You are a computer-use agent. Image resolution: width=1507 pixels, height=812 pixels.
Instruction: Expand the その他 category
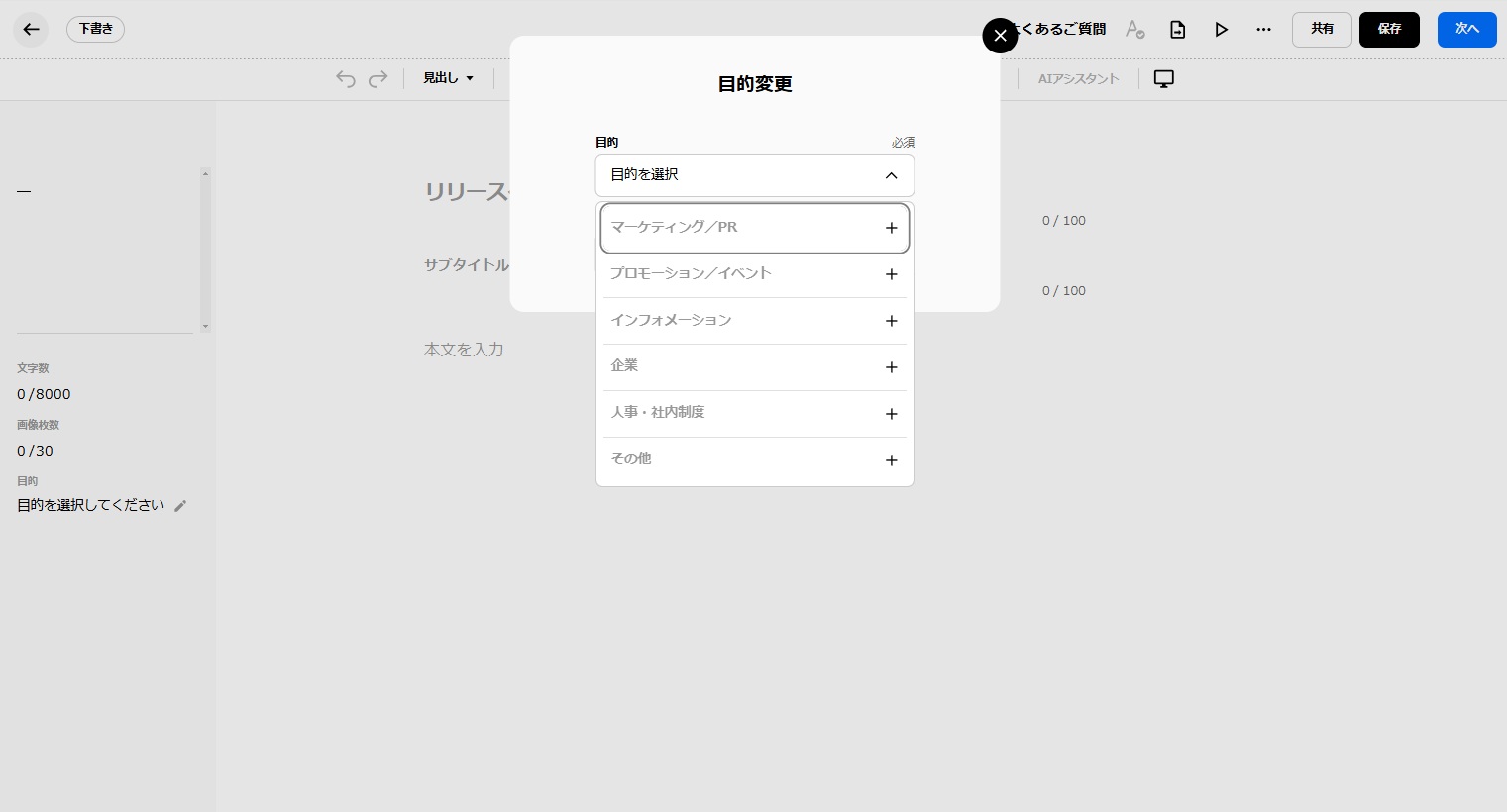tap(891, 460)
